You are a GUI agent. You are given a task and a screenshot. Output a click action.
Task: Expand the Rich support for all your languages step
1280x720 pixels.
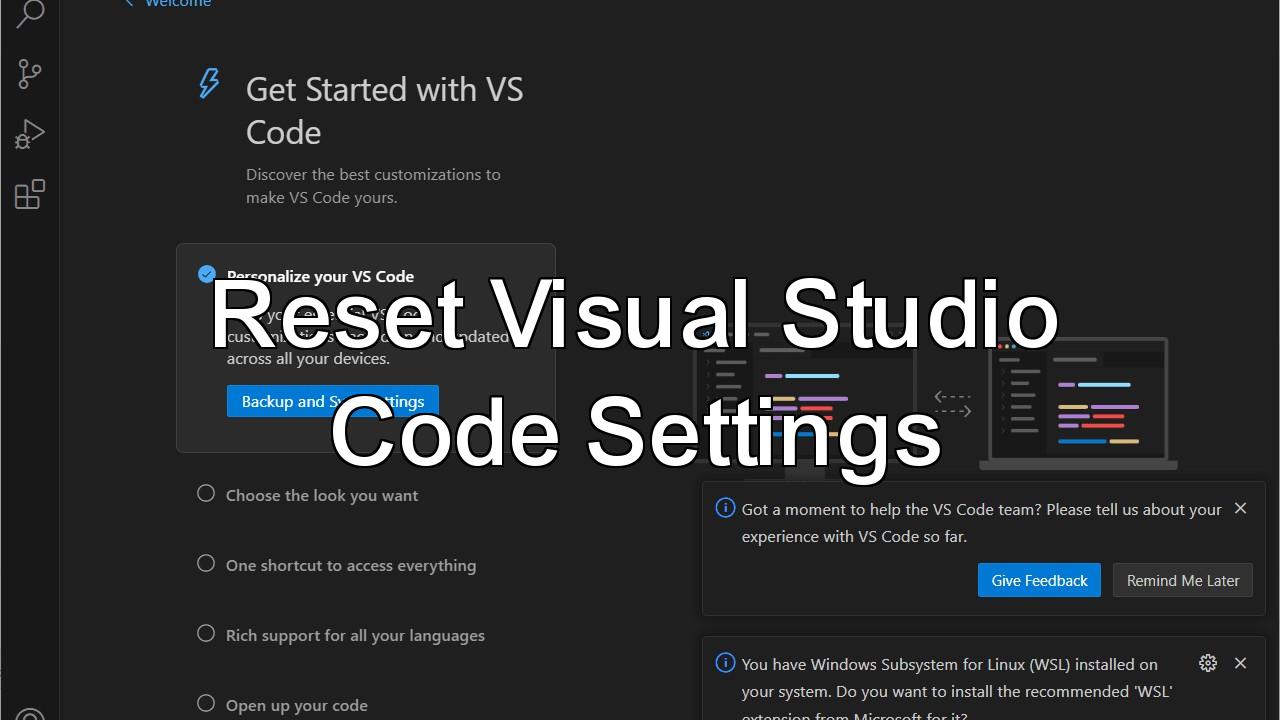355,635
